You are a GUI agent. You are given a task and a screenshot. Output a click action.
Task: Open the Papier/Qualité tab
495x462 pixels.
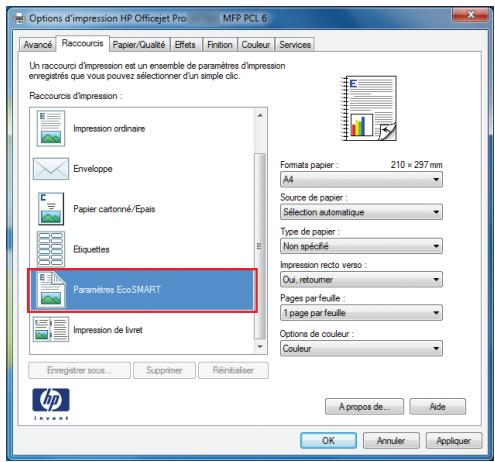pos(139,45)
